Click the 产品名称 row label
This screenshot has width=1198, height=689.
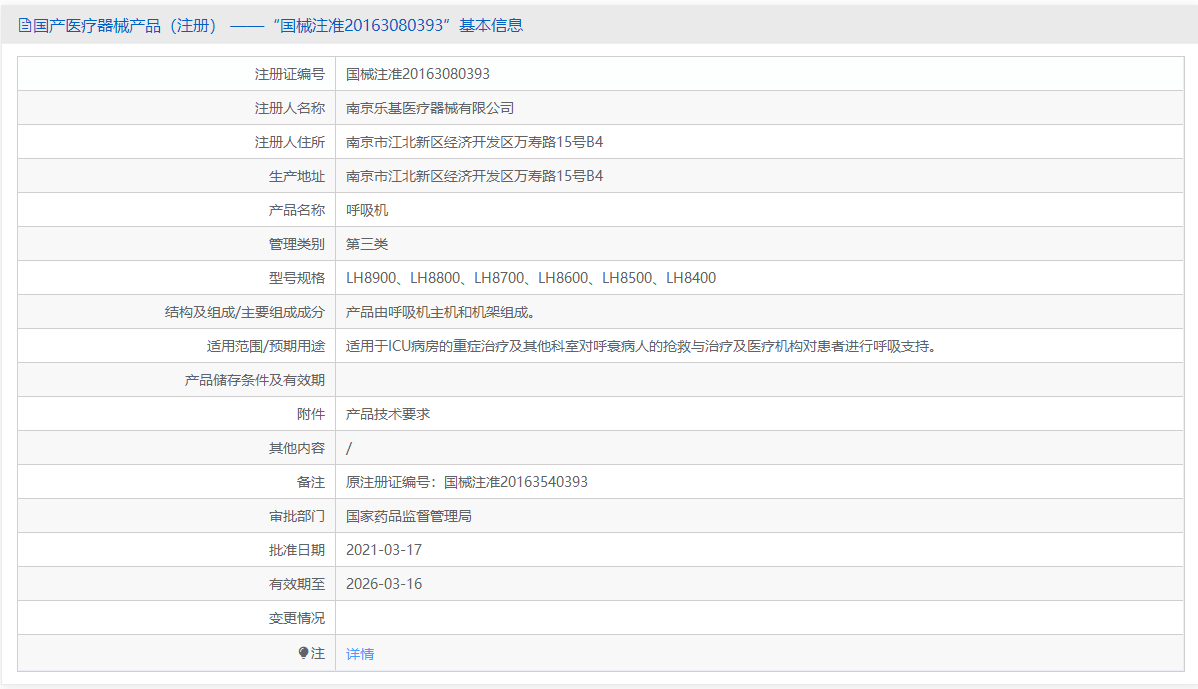point(296,210)
